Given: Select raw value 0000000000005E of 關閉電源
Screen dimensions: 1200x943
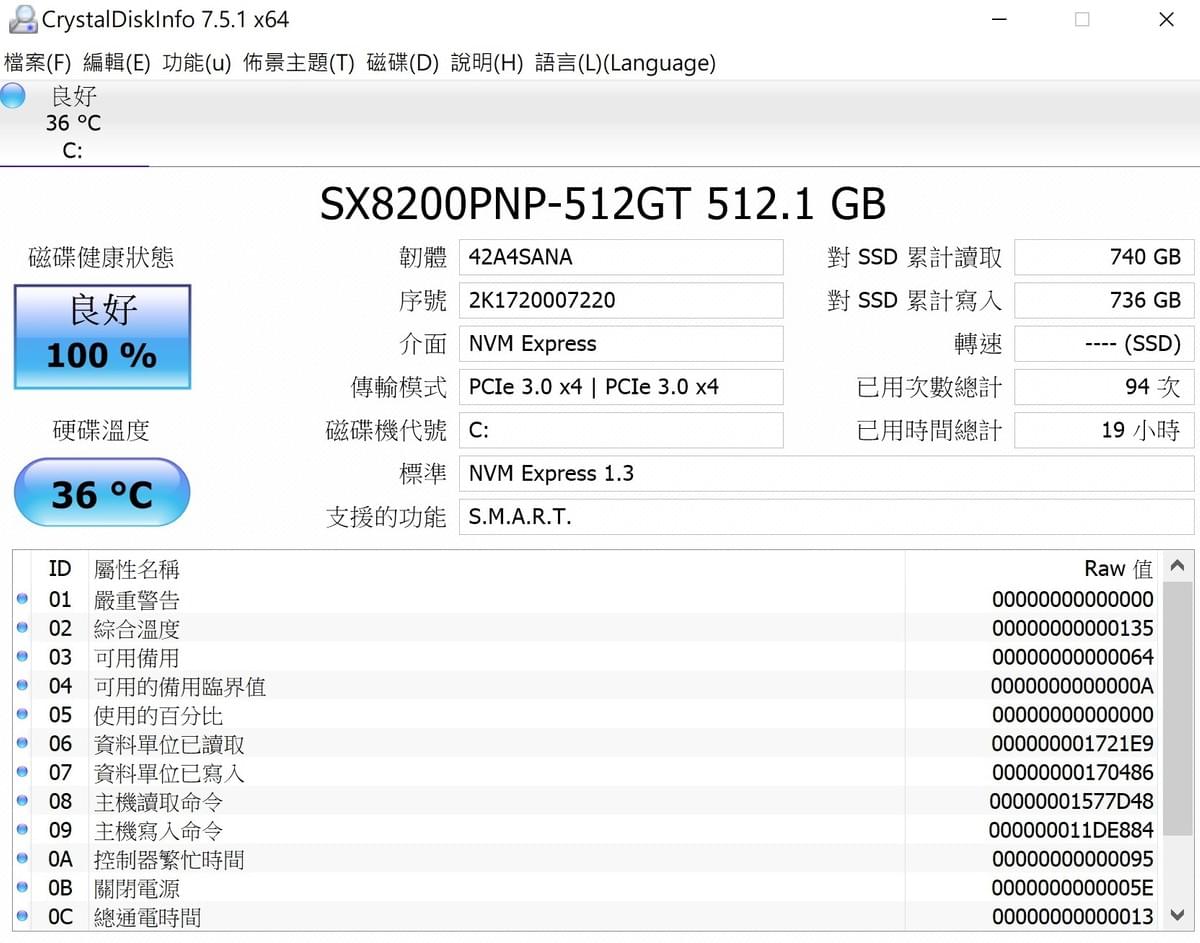Looking at the screenshot, I should (x=1073, y=889).
